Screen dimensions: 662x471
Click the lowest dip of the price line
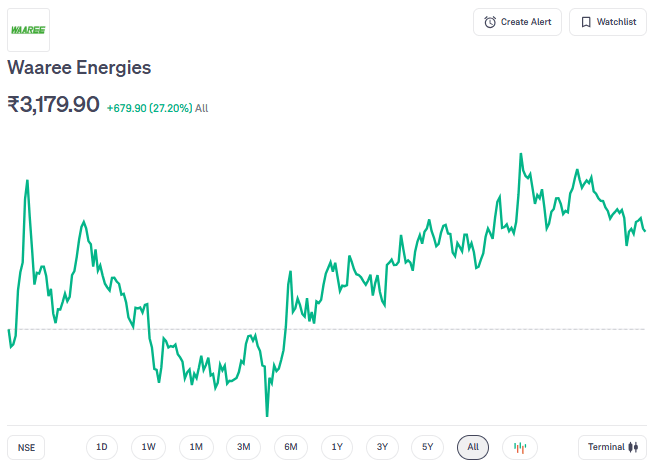(x=267, y=415)
